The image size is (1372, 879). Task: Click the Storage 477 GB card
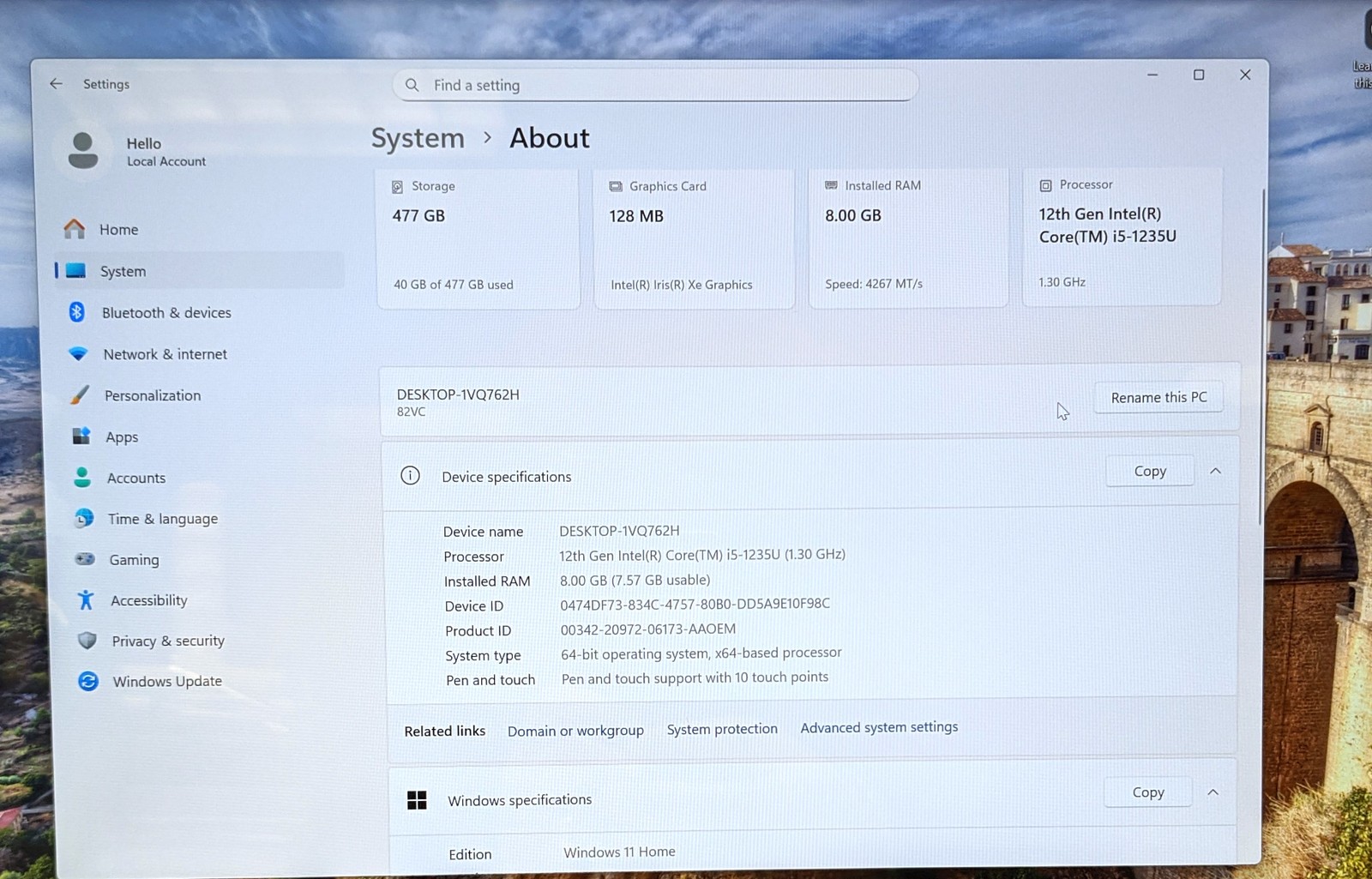[x=478, y=238]
